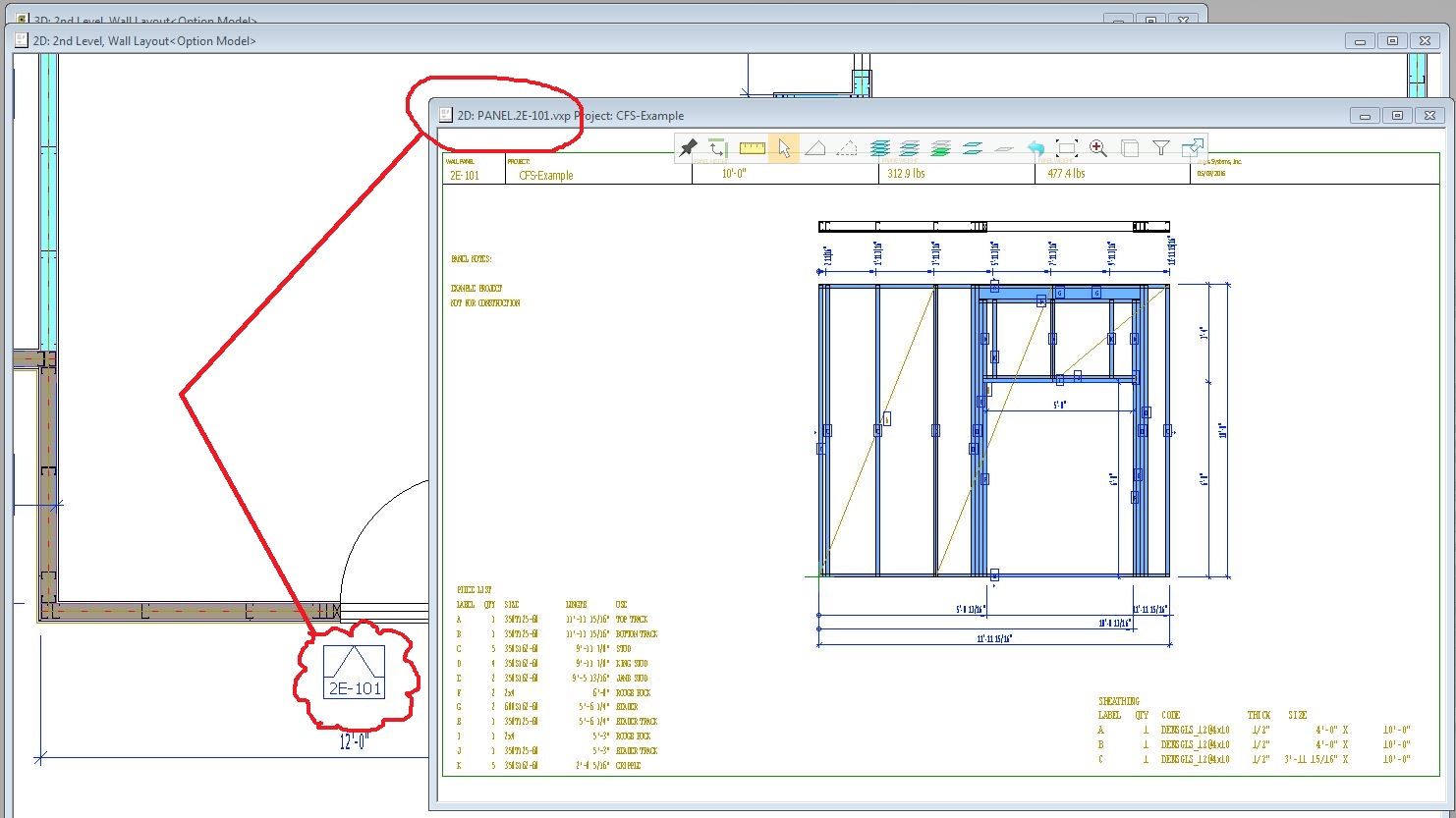Show all layers with stacked teal icon
This screenshot has height=818, width=1456.
click(879, 148)
